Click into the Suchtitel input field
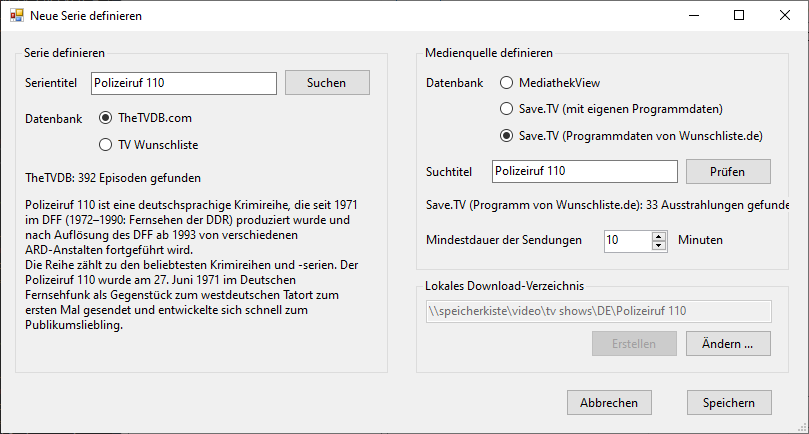 tap(585, 172)
